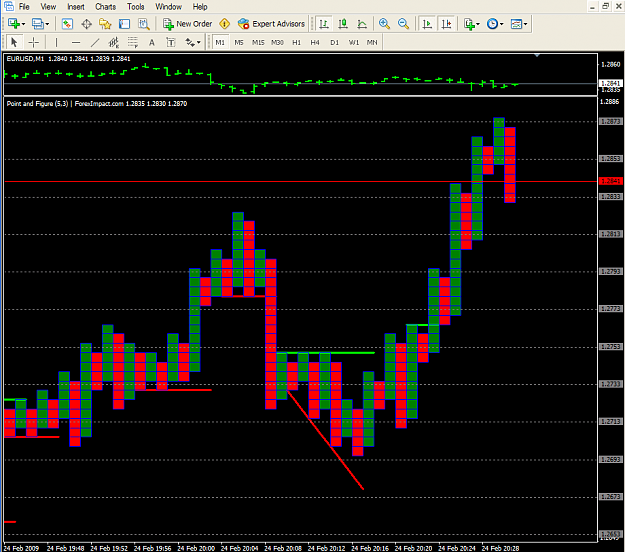This screenshot has width=625, height=552.
Task: Select the Text 'A' tool
Action: point(151,42)
